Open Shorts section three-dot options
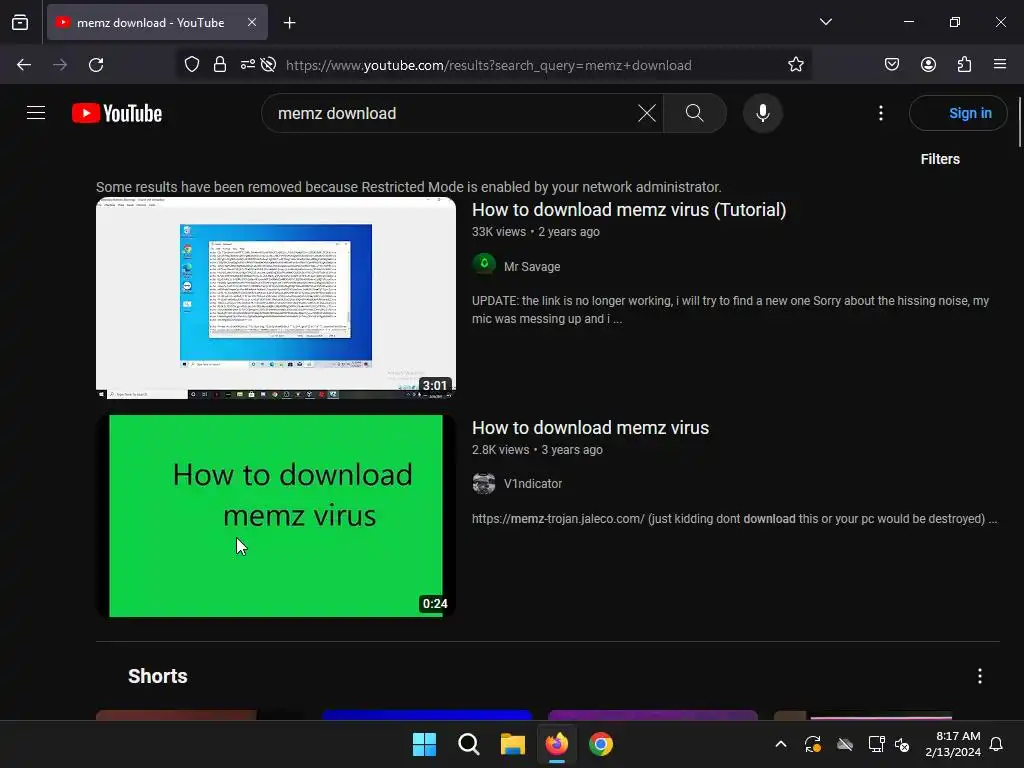Viewport: 1024px width, 768px height. click(980, 676)
